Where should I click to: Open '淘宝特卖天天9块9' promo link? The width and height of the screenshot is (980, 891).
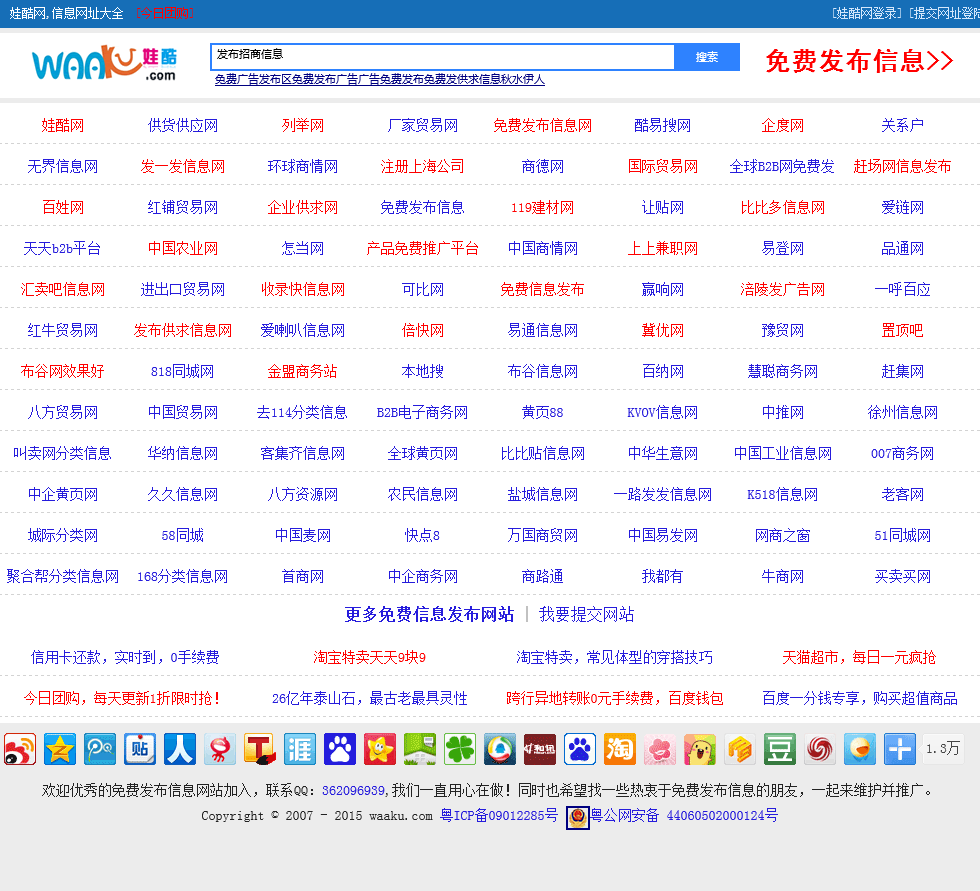(x=369, y=657)
